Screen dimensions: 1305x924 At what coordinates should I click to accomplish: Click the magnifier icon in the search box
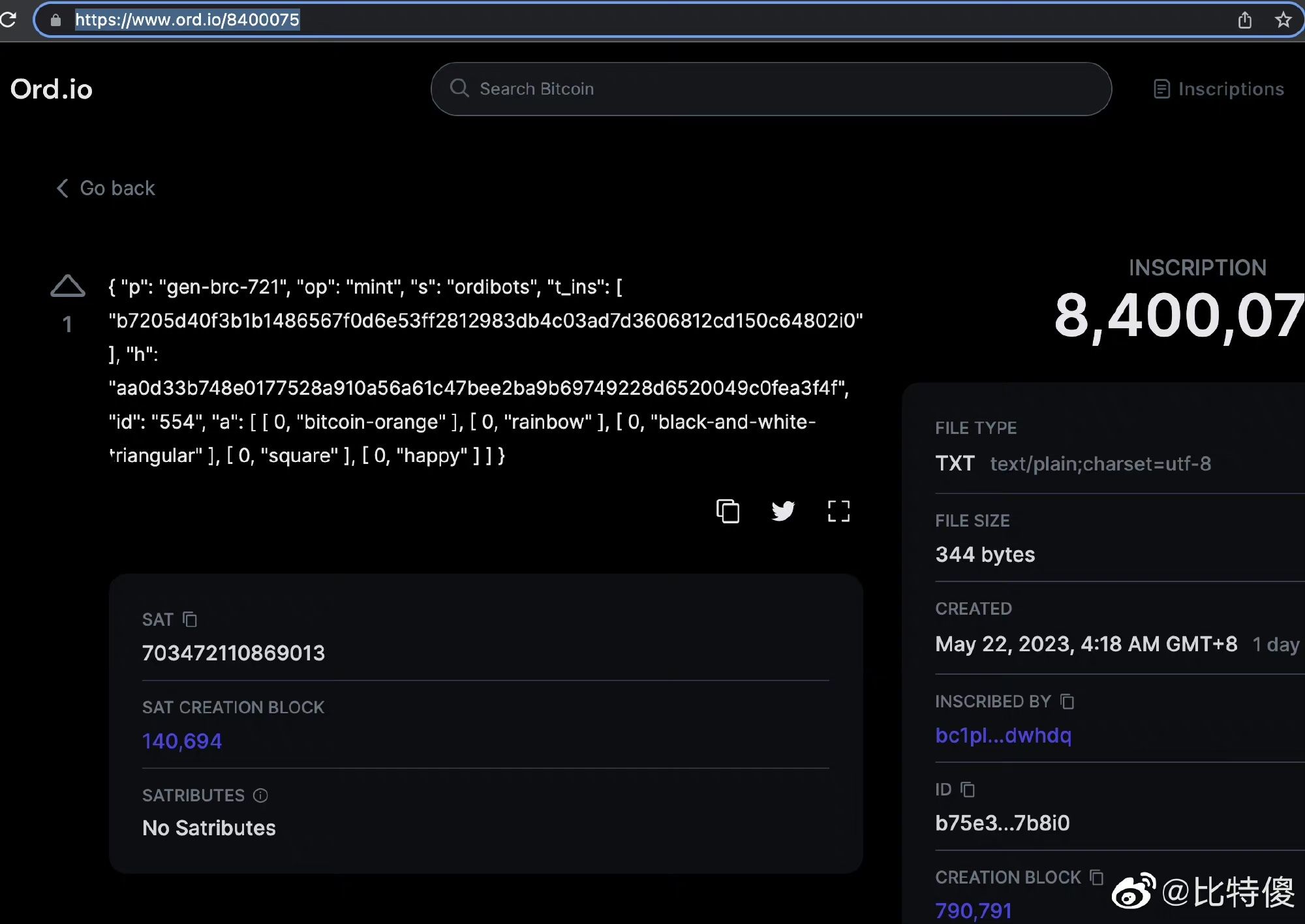pyautogui.click(x=459, y=88)
